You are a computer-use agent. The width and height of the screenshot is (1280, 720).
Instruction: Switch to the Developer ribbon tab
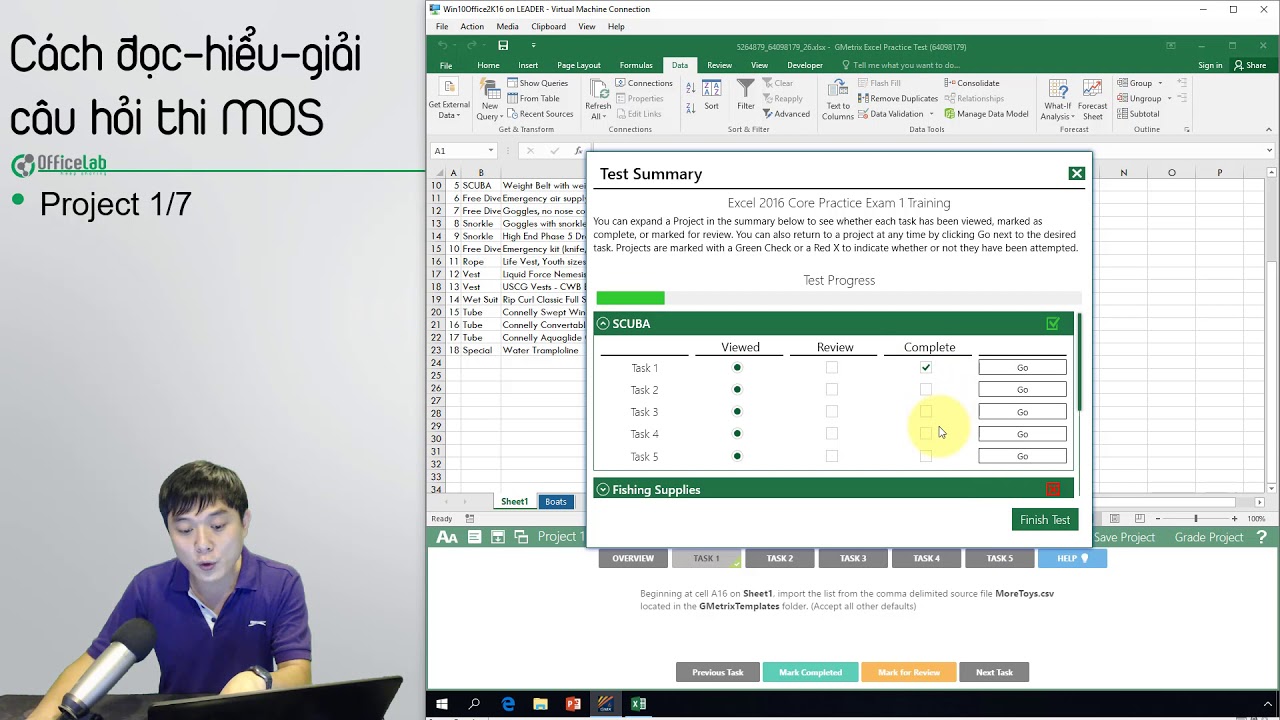click(805, 65)
